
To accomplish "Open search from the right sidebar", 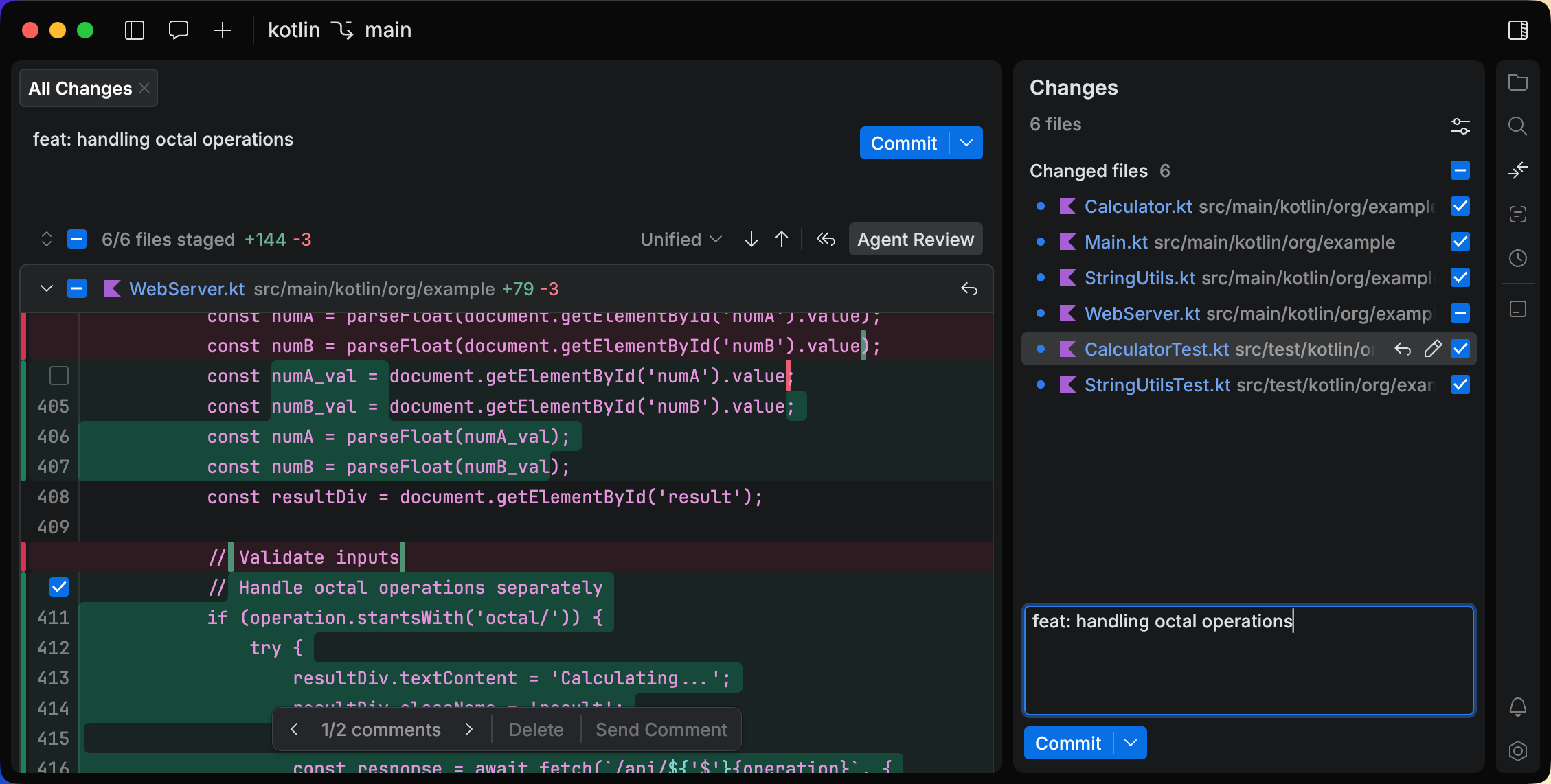I will tap(1518, 126).
